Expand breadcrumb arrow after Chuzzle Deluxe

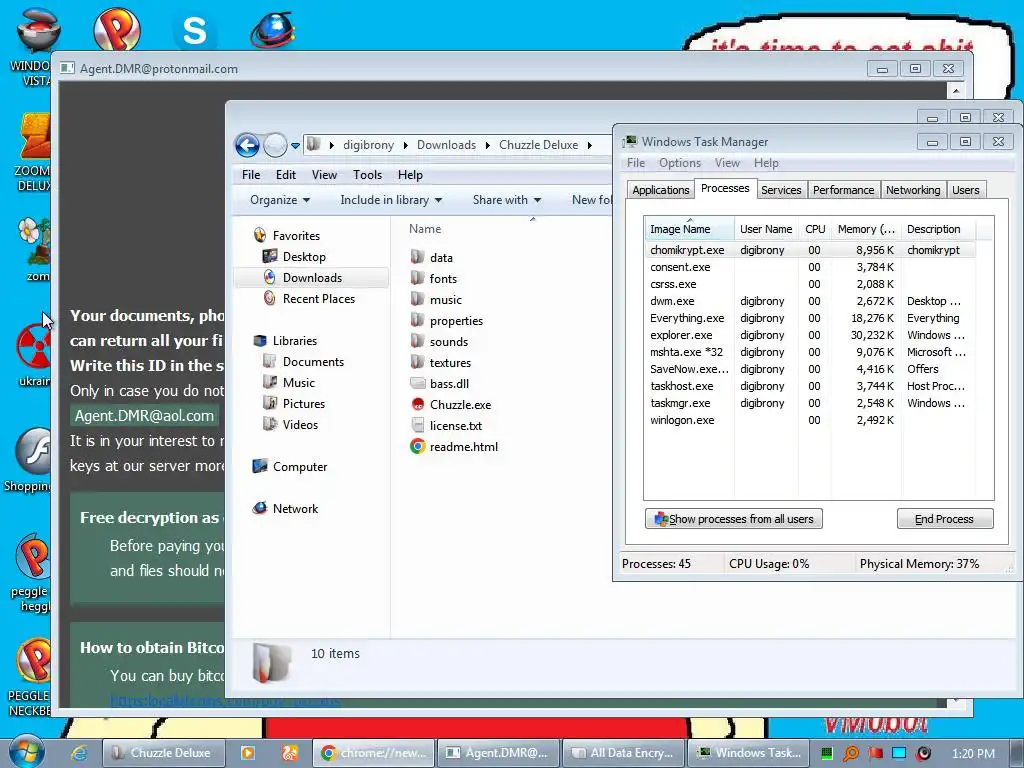click(590, 145)
